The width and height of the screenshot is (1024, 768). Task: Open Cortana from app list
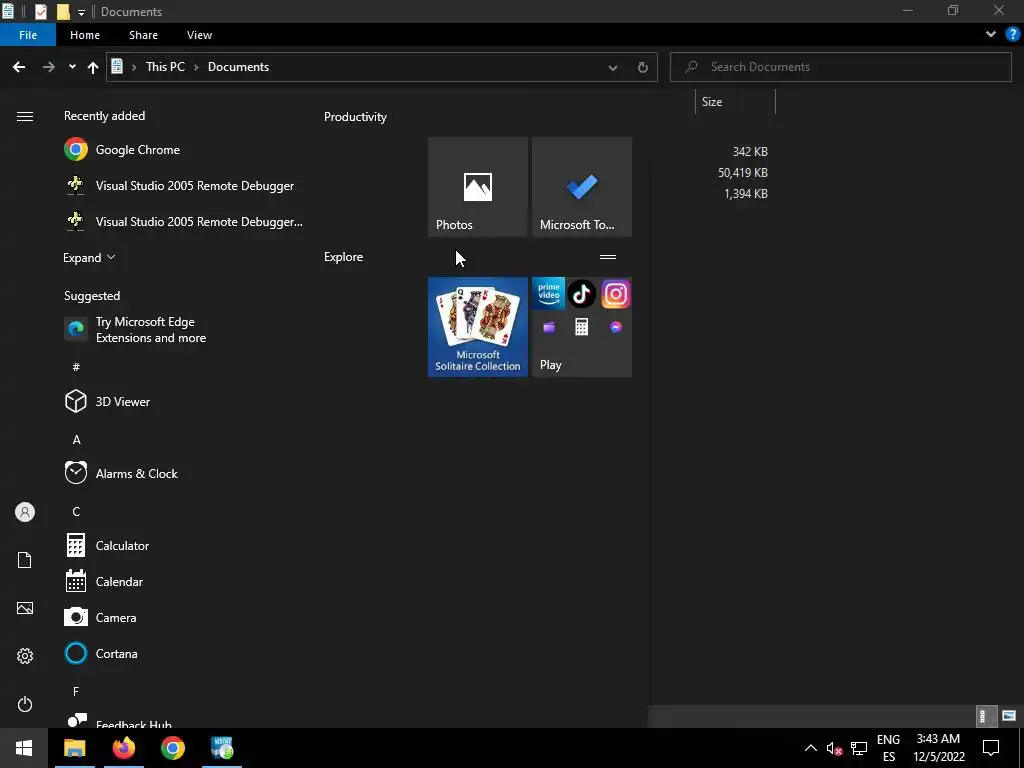[183, 653]
